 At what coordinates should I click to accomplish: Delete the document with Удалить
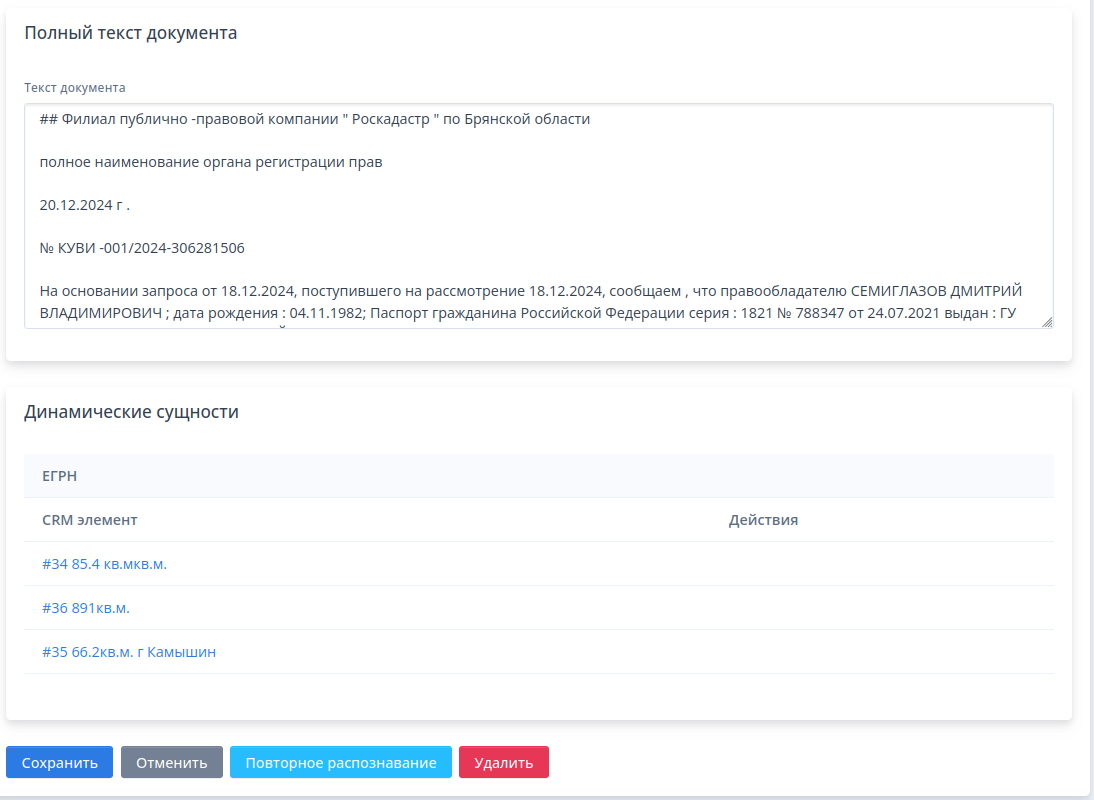tap(503, 762)
